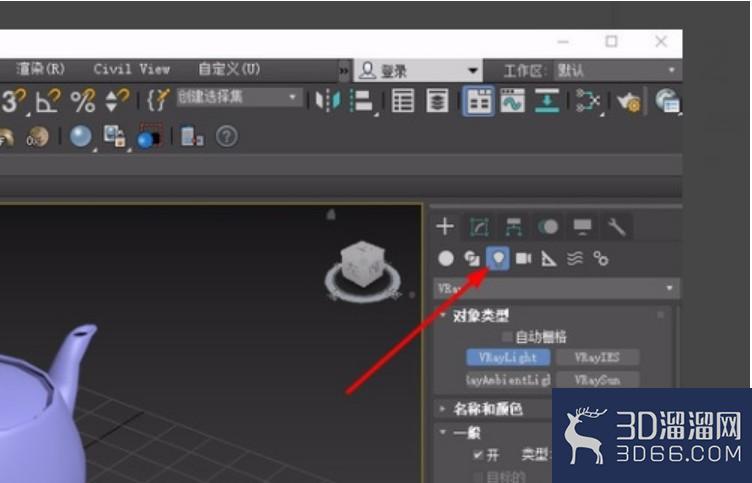Open Render Setup teapot-with-gear icon

[x=629, y=102]
